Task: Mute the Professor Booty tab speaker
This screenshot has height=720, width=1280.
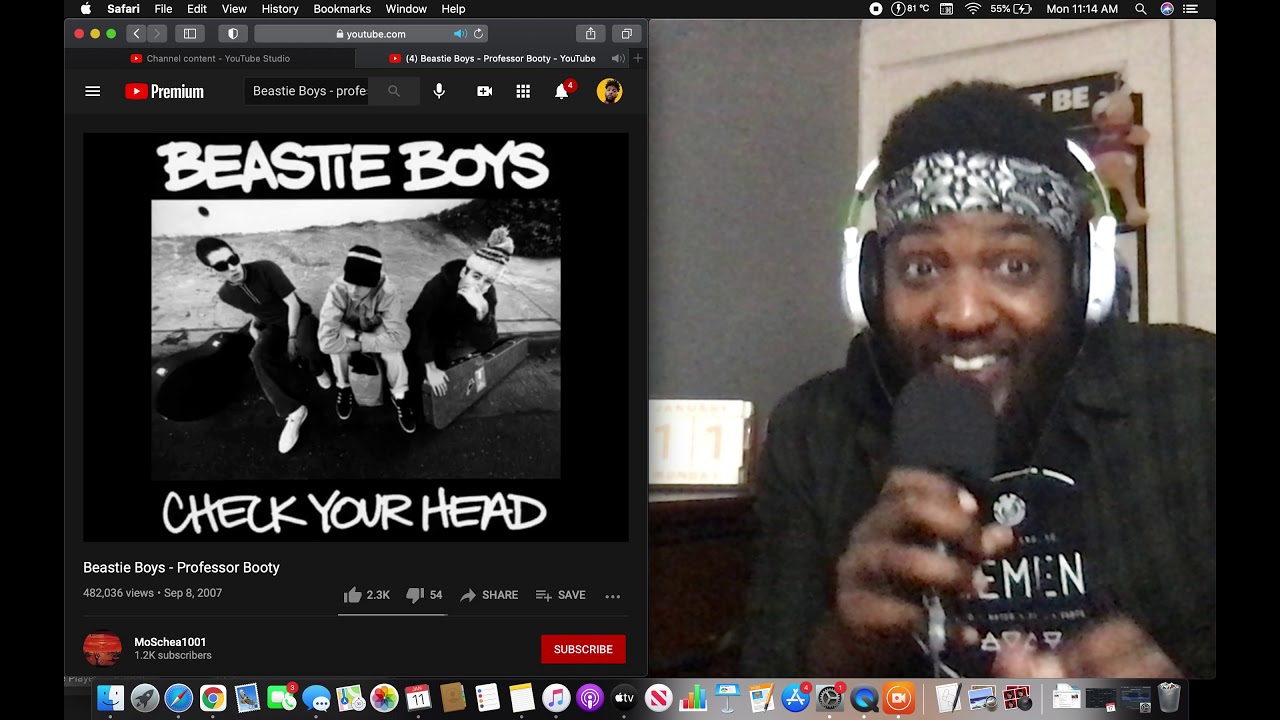Action: click(617, 58)
